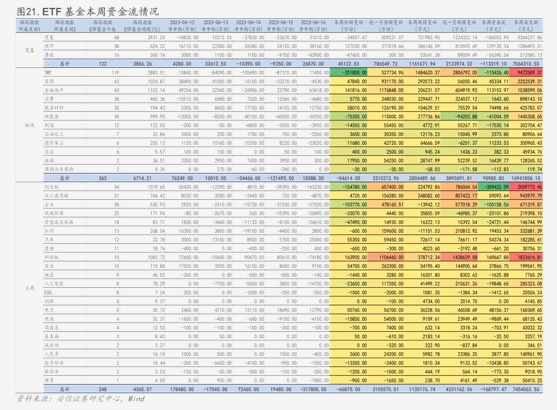557x410 pixels.
Task: Click the red cell 9472589.37
Action: tap(526, 72)
